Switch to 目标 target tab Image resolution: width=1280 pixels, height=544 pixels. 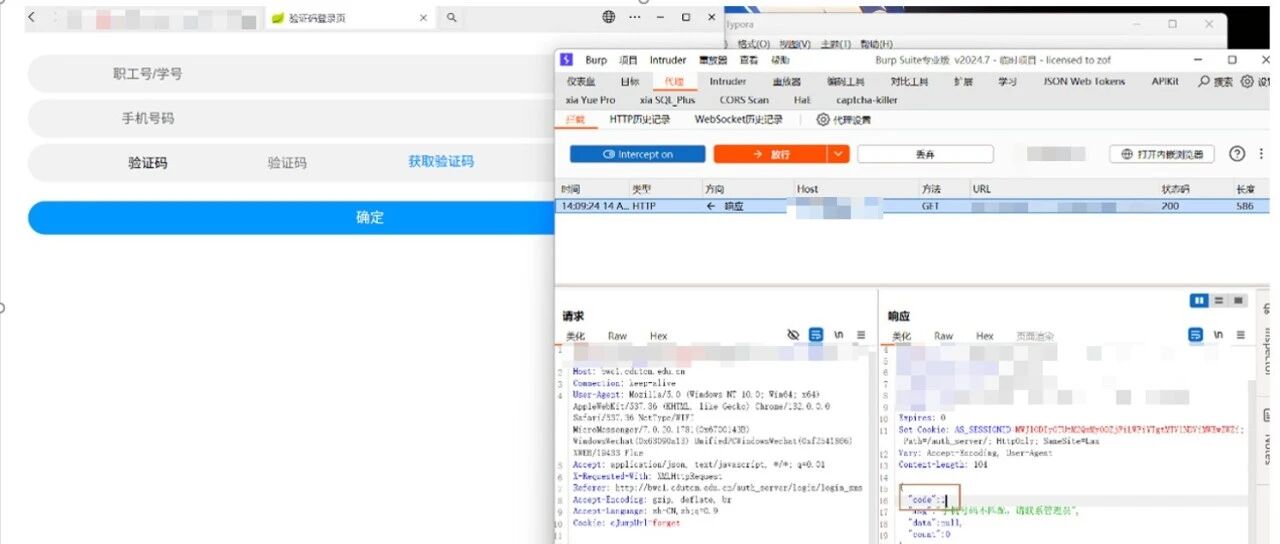(x=630, y=82)
